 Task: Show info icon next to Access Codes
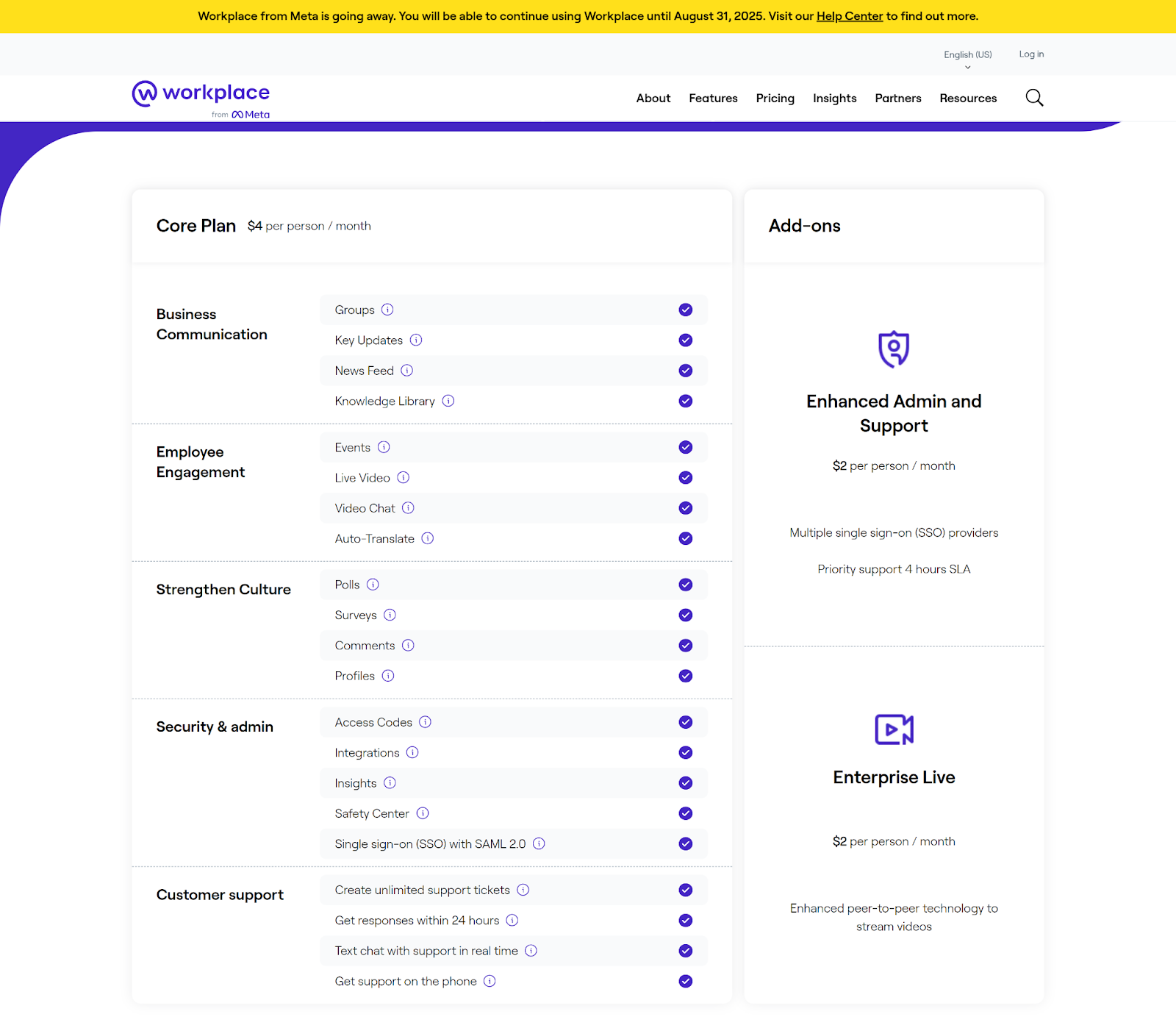tap(426, 722)
